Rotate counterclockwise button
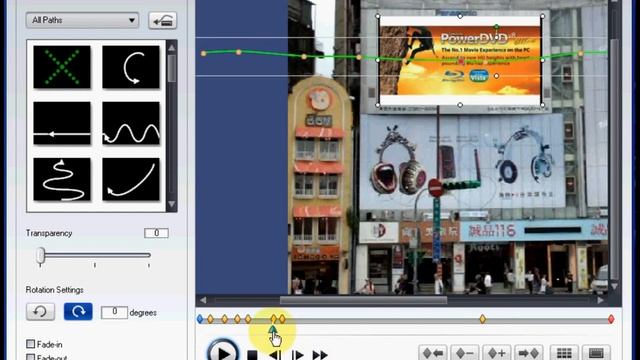640x360 pixels. point(40,312)
